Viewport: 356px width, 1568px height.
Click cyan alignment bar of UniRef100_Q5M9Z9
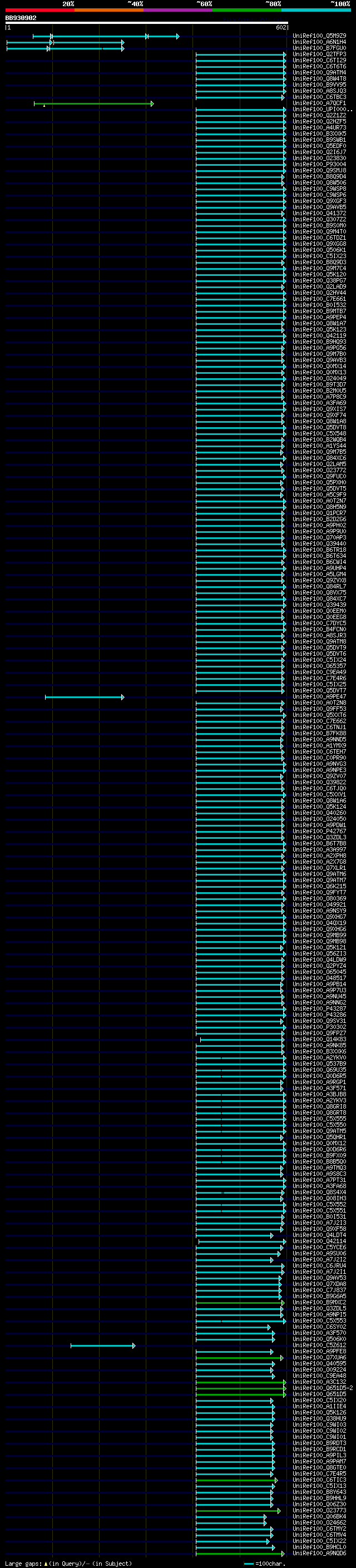point(106,37)
